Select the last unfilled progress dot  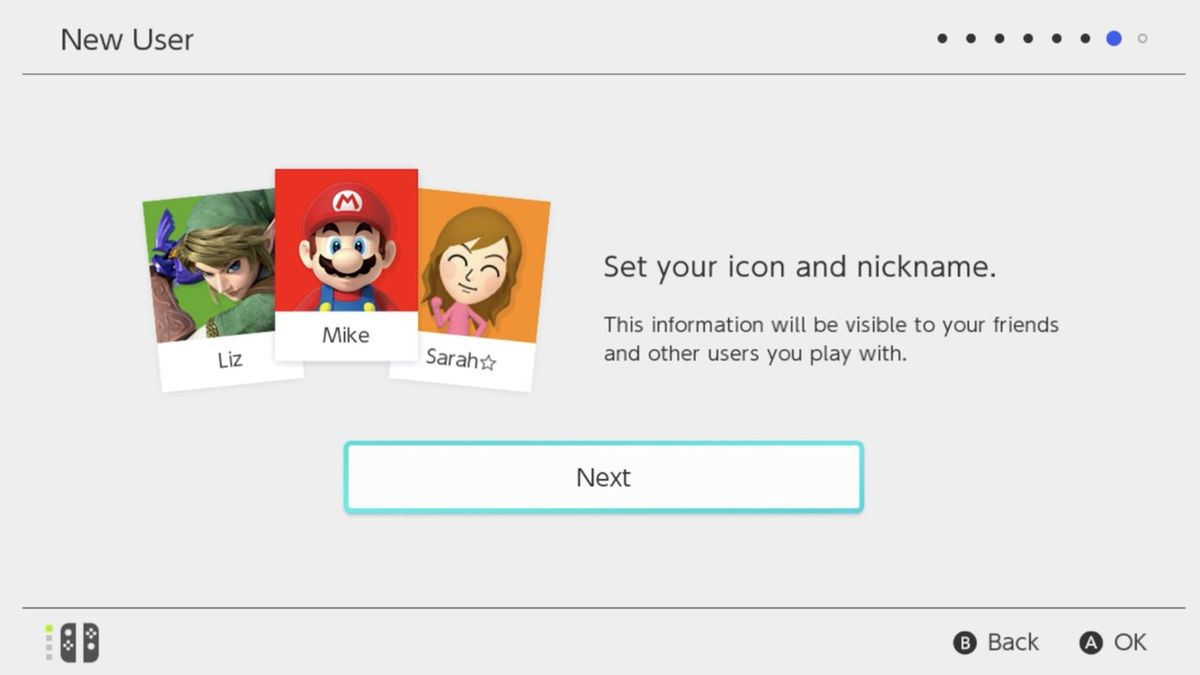tap(1141, 38)
